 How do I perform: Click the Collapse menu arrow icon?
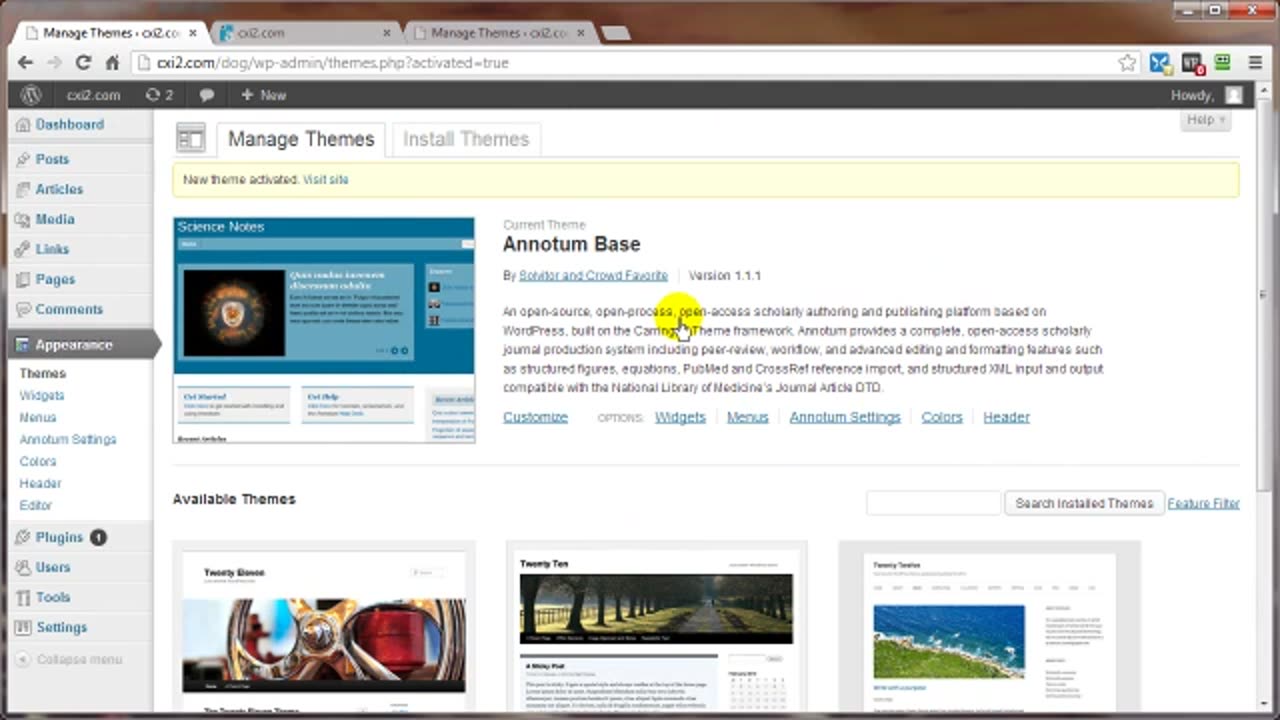point(23,659)
